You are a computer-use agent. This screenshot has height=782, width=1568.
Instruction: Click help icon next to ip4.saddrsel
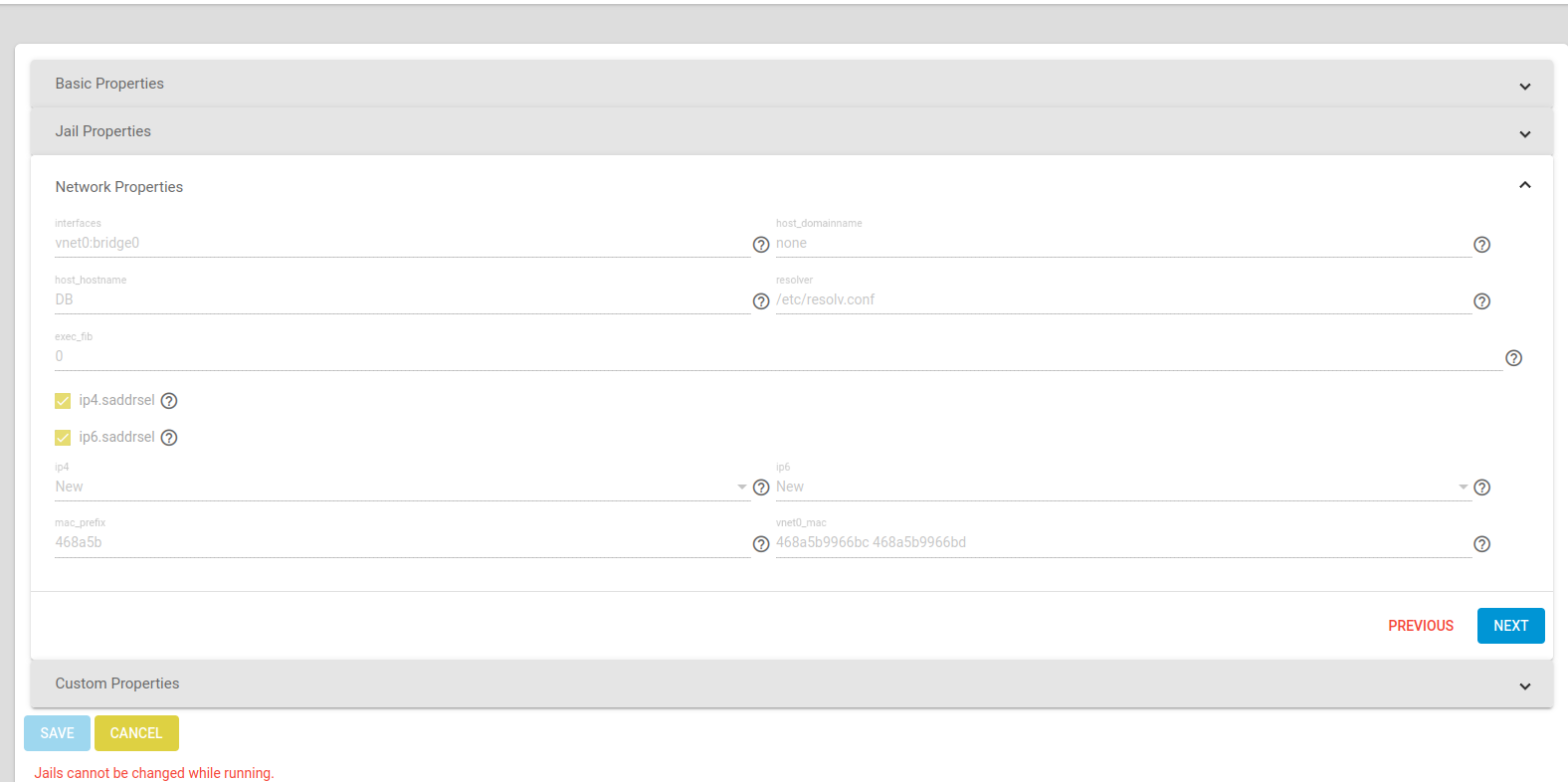(169, 401)
